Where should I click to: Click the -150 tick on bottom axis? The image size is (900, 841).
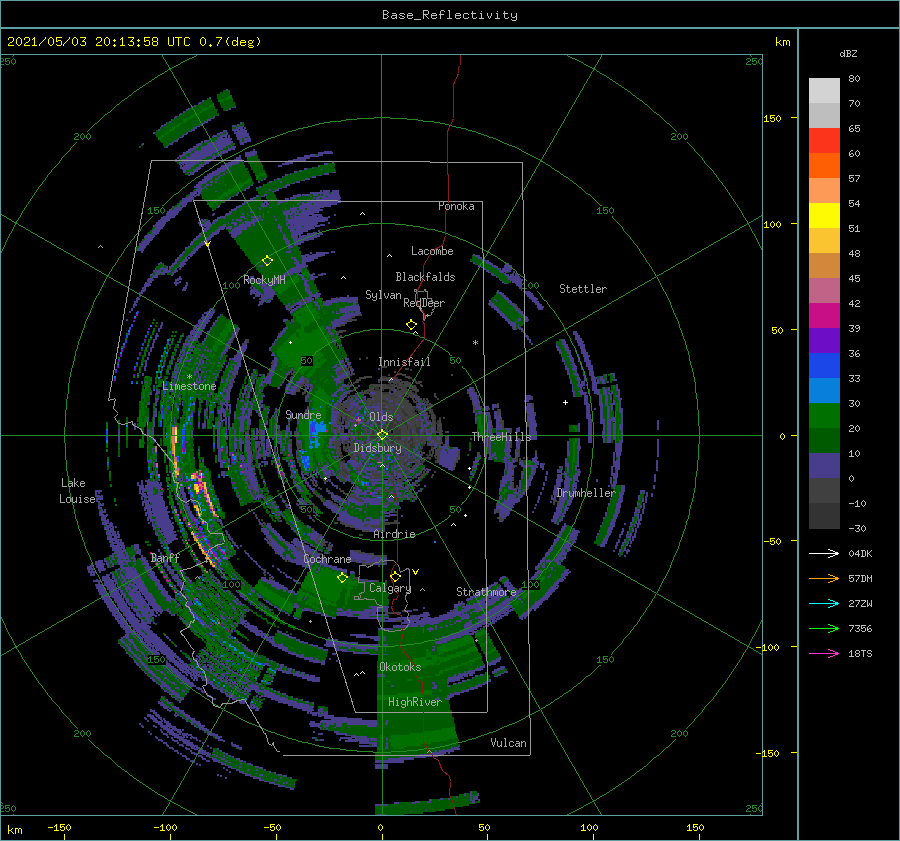coord(59,827)
